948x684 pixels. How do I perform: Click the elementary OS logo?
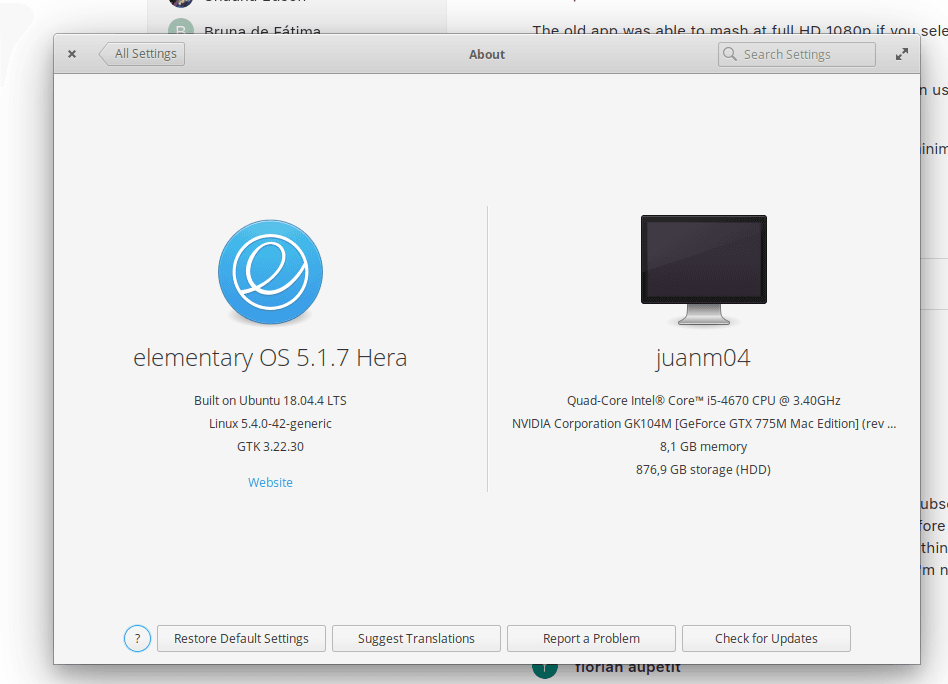[x=270, y=272]
